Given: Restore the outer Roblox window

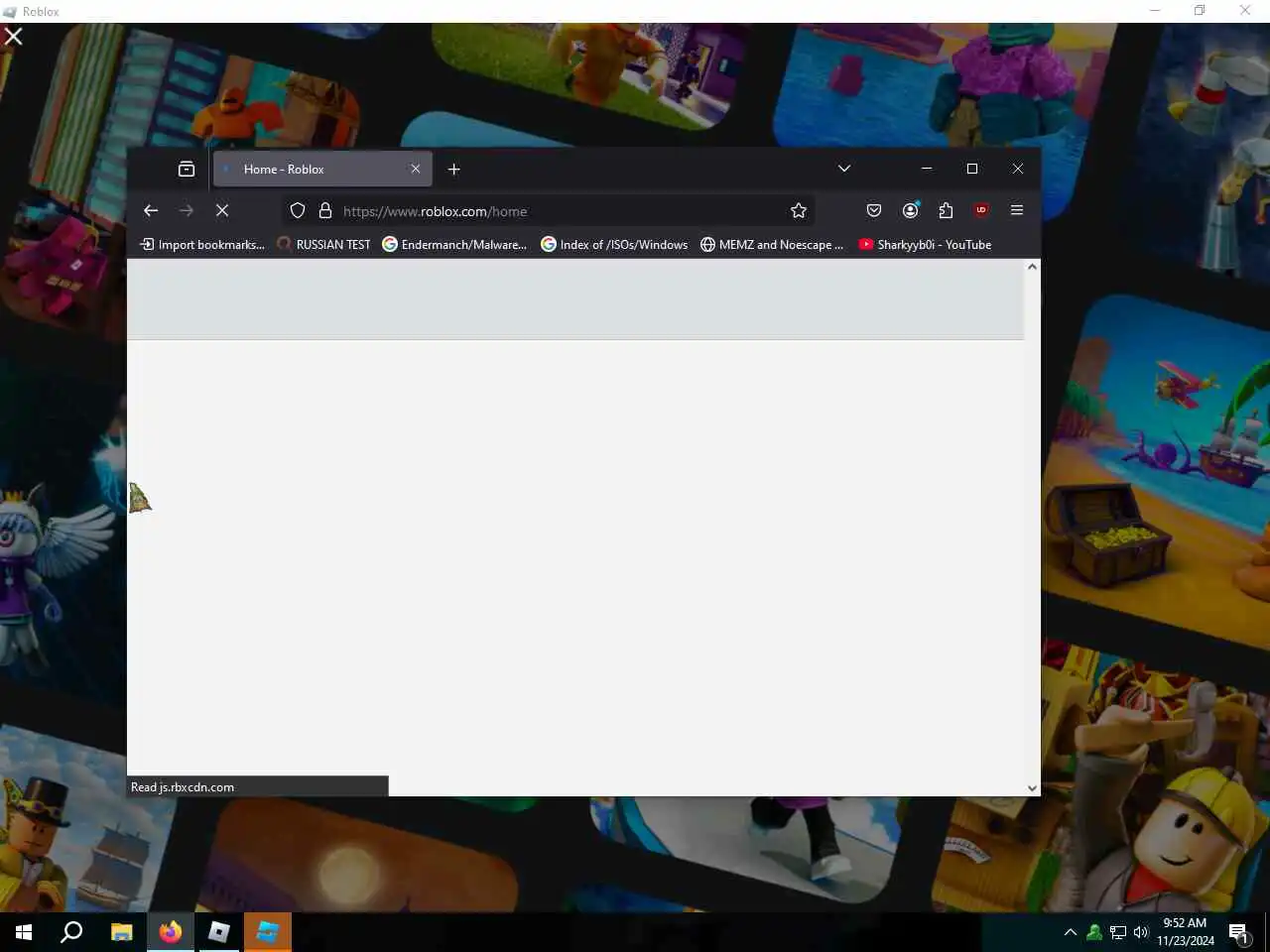Looking at the screenshot, I should pyautogui.click(x=1200, y=11).
